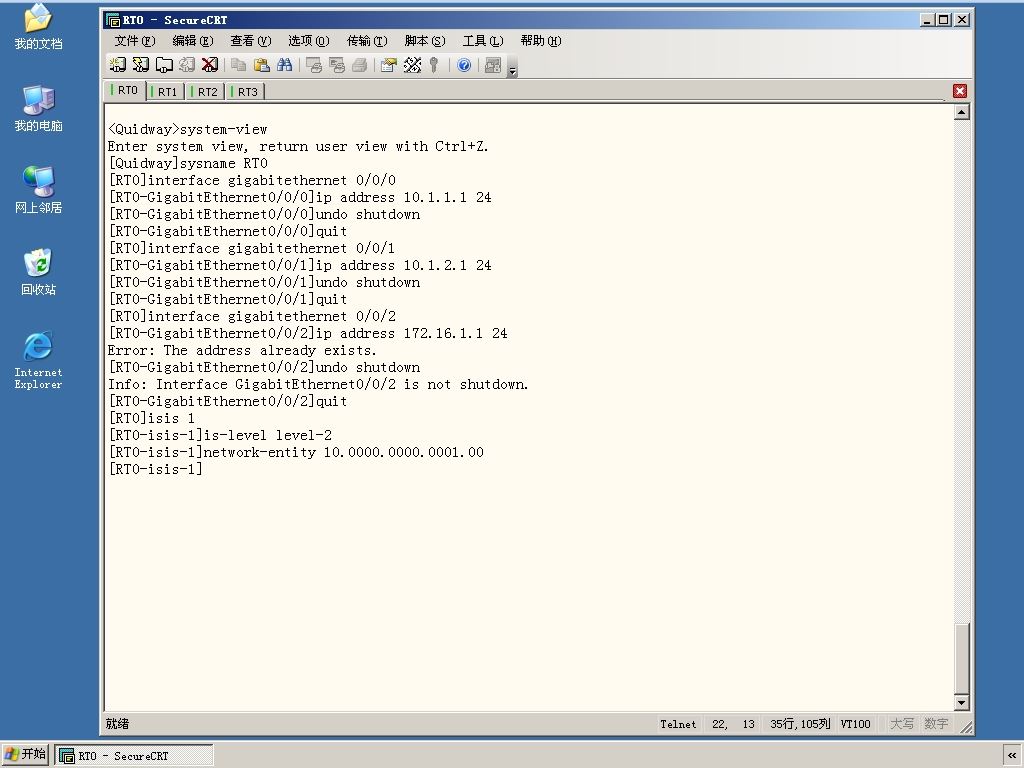Click the SecureCRT title bar icon
The image size is (1024, 768).
point(112,20)
